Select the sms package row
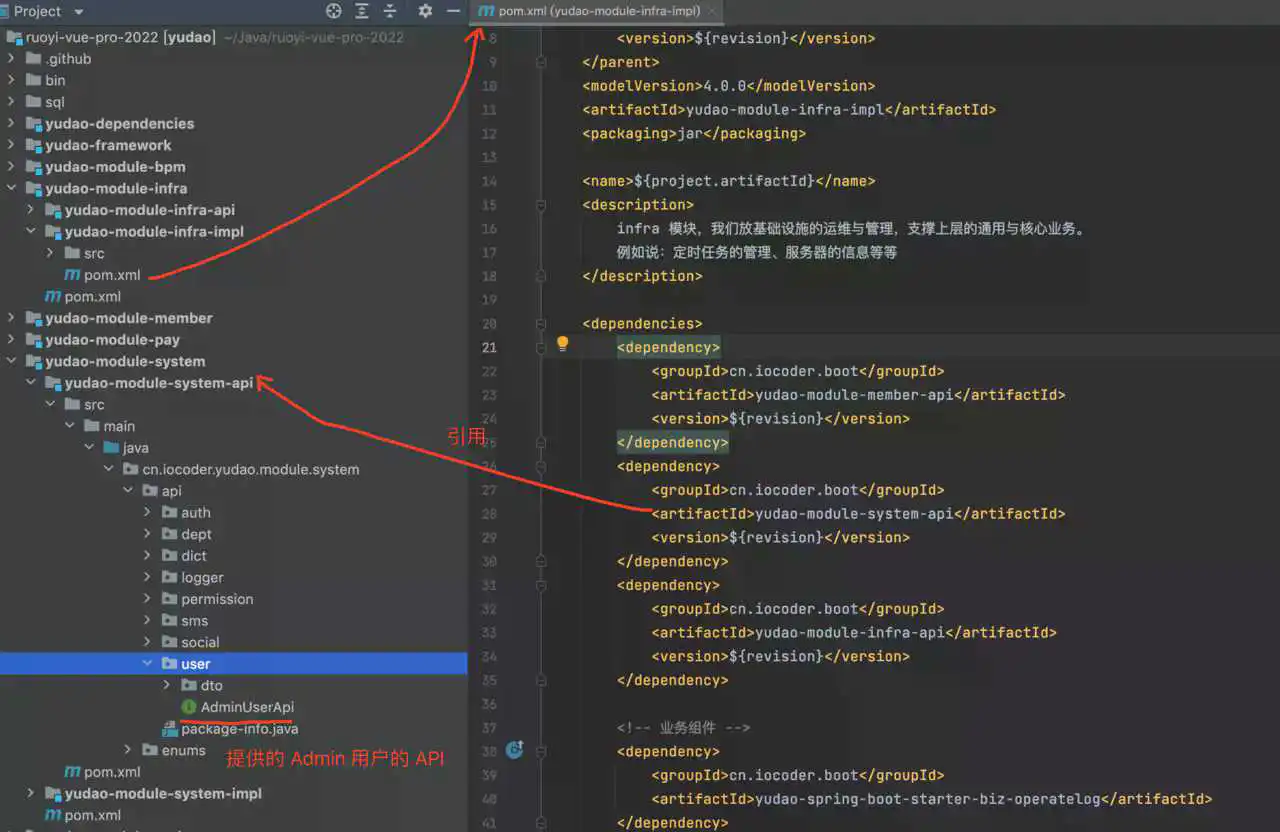This screenshot has width=1280, height=832. 234,621
